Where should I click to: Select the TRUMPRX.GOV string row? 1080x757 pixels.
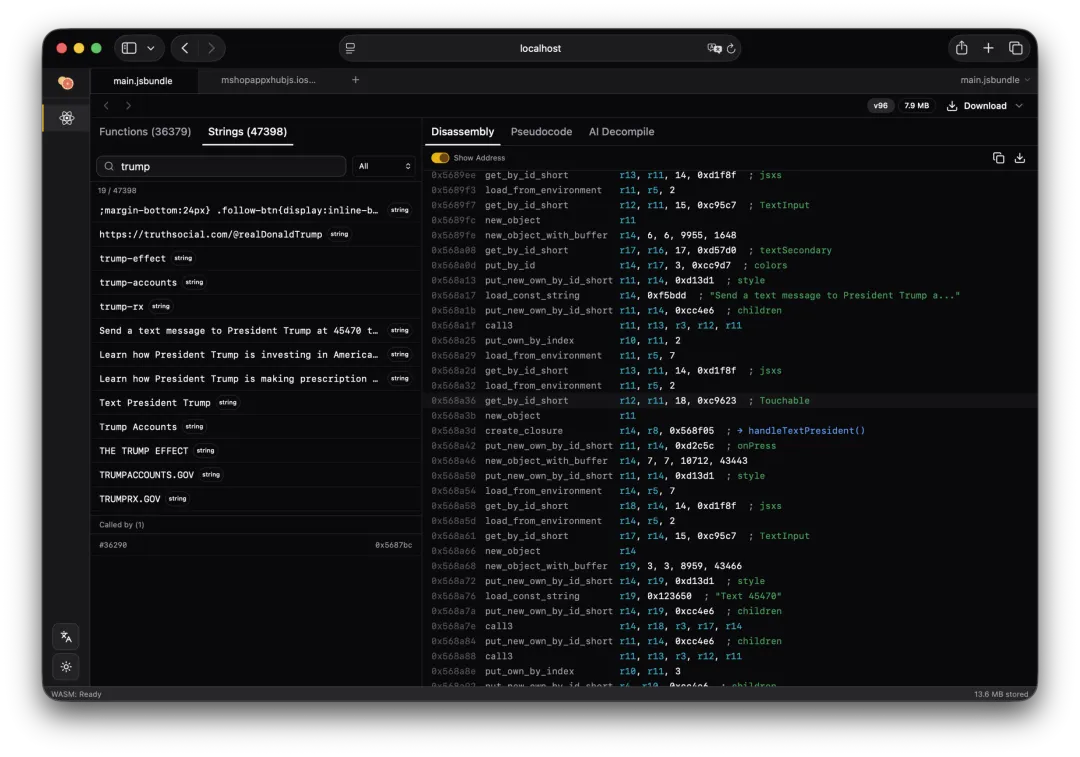coord(256,499)
